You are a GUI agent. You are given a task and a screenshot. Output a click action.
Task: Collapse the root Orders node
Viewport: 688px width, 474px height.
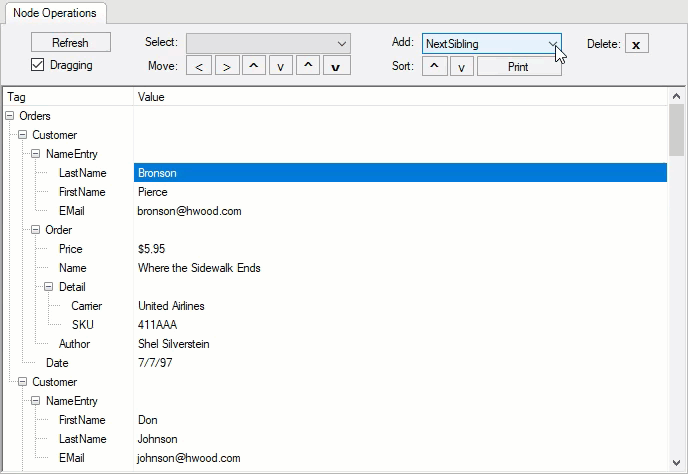(x=10, y=116)
